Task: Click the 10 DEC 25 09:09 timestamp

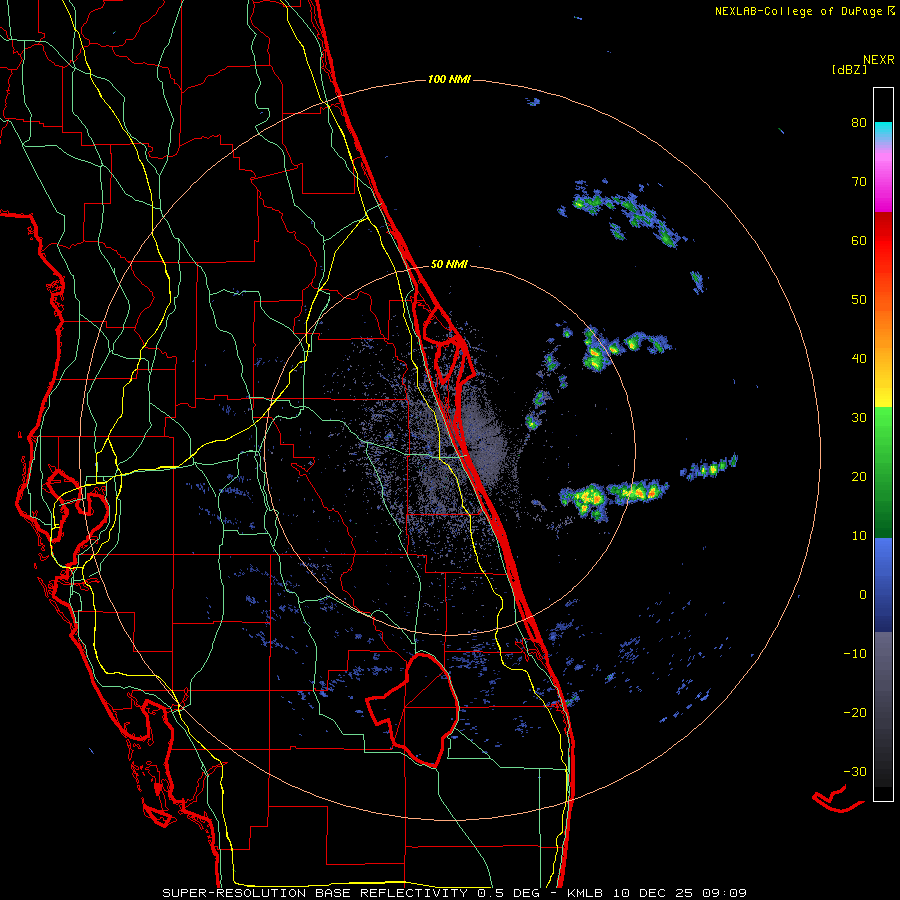Action: coord(680,893)
